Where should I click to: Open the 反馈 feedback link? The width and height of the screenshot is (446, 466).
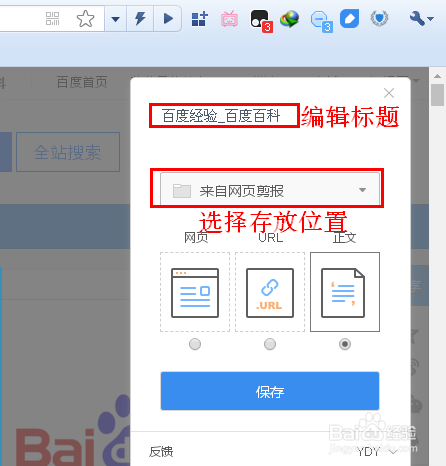pyautogui.click(x=161, y=452)
